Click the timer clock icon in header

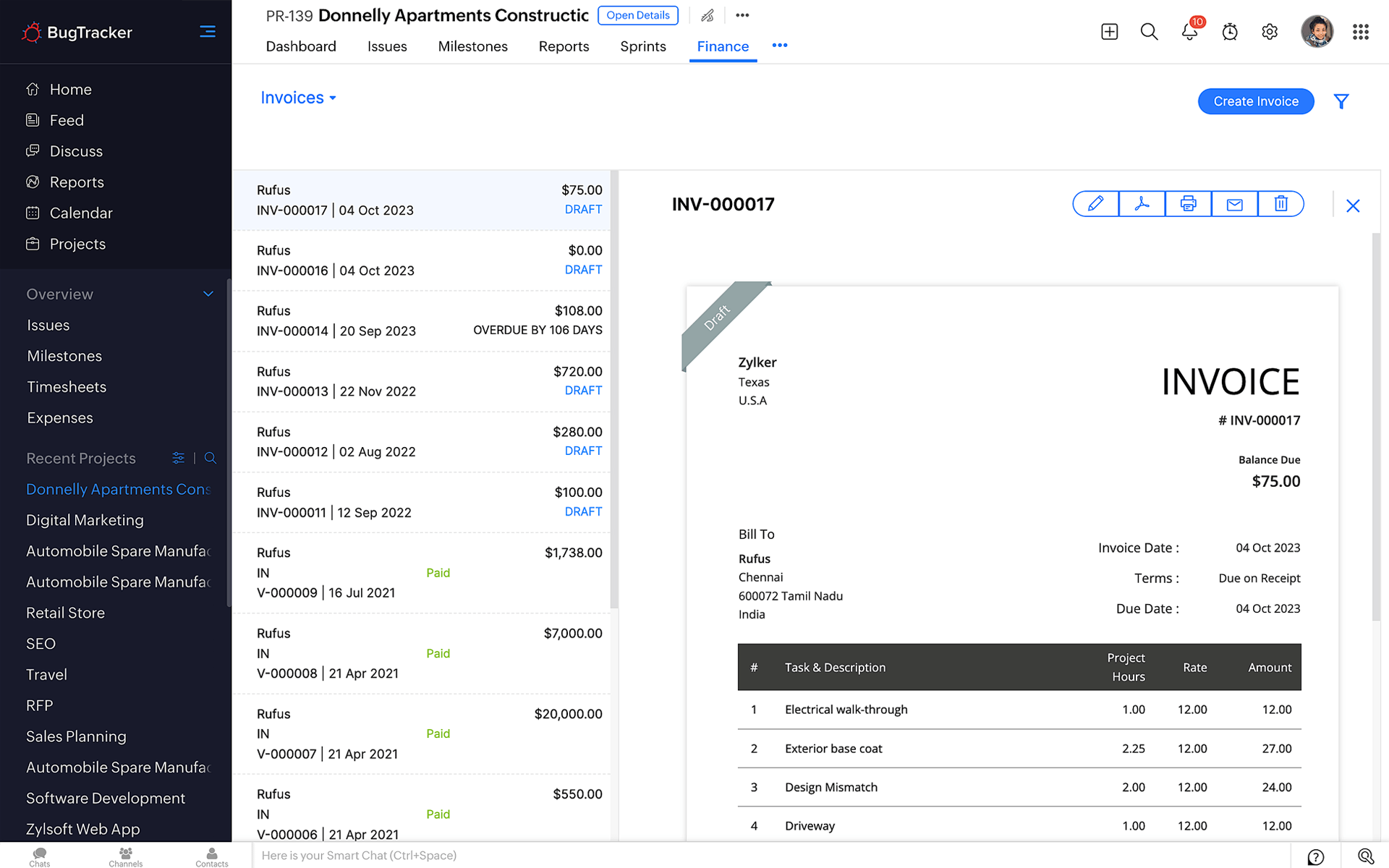[1229, 32]
